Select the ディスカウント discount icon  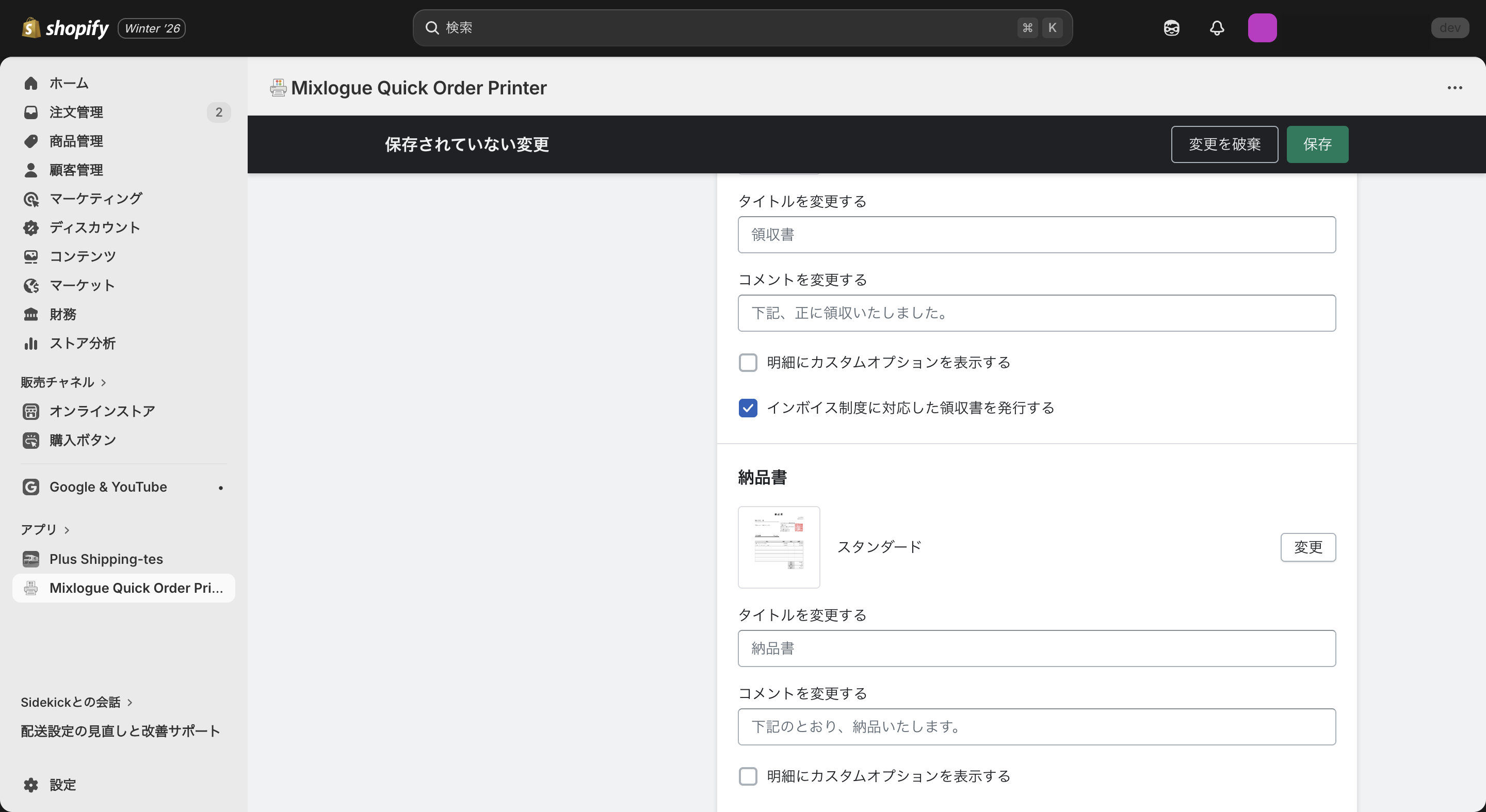pos(30,227)
